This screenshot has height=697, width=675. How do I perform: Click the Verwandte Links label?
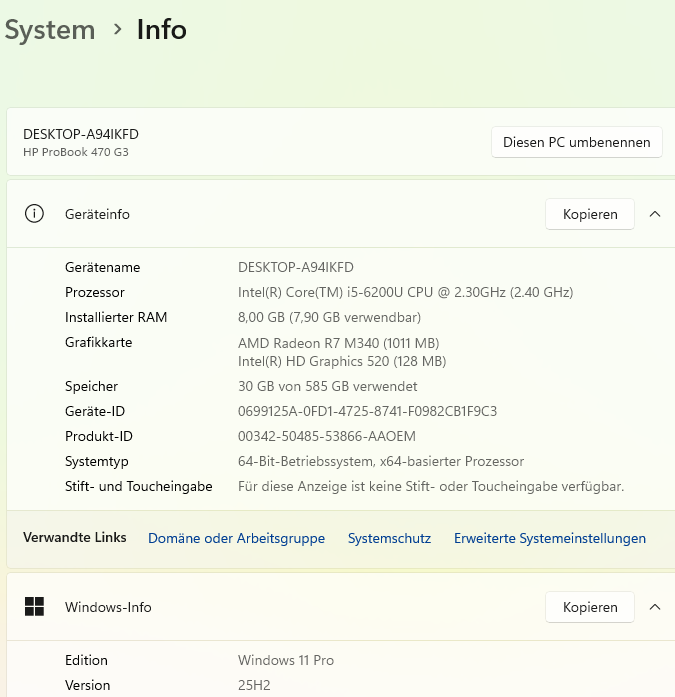(75, 537)
